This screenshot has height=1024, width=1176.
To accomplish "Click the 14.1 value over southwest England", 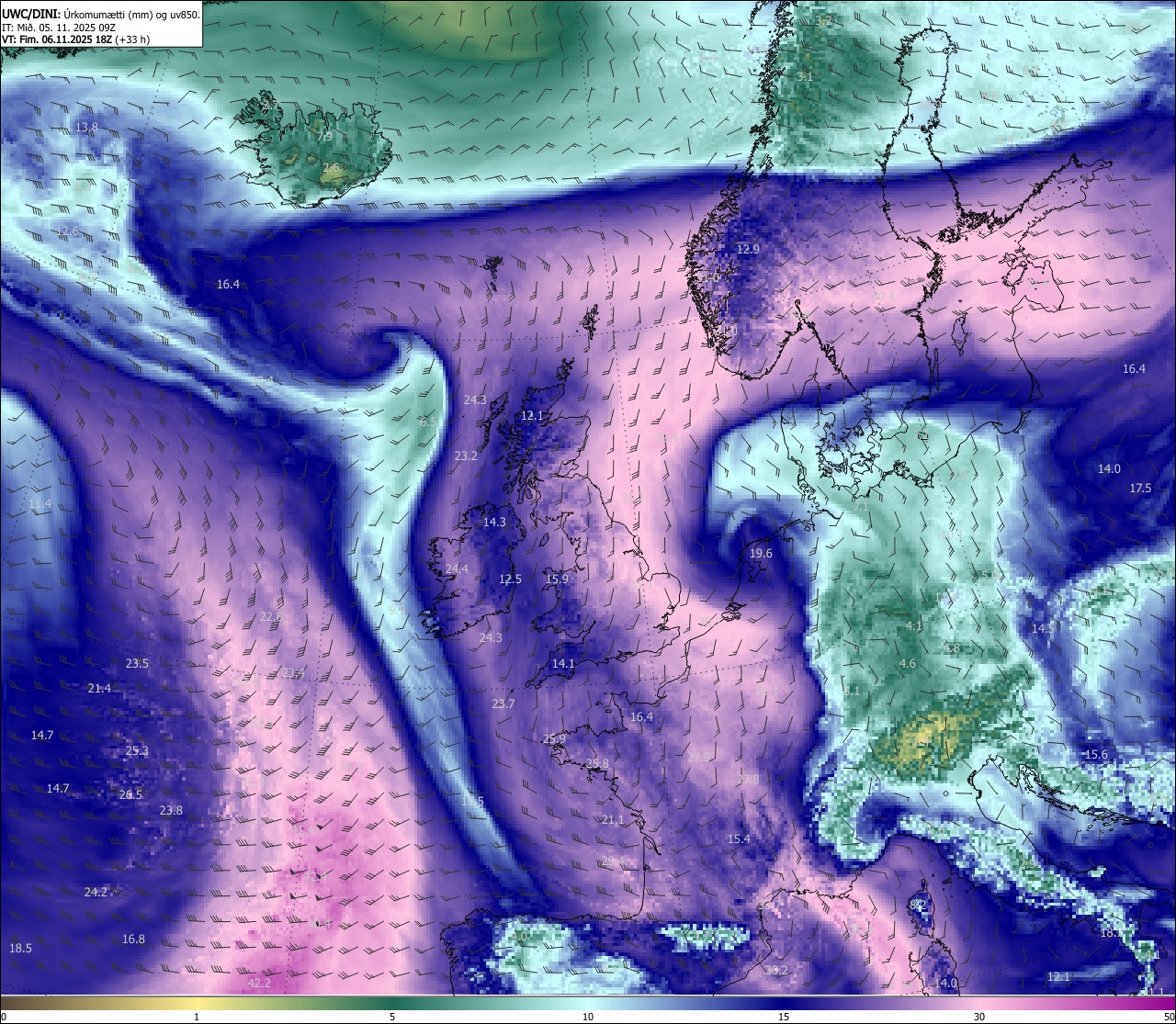I will [x=563, y=664].
